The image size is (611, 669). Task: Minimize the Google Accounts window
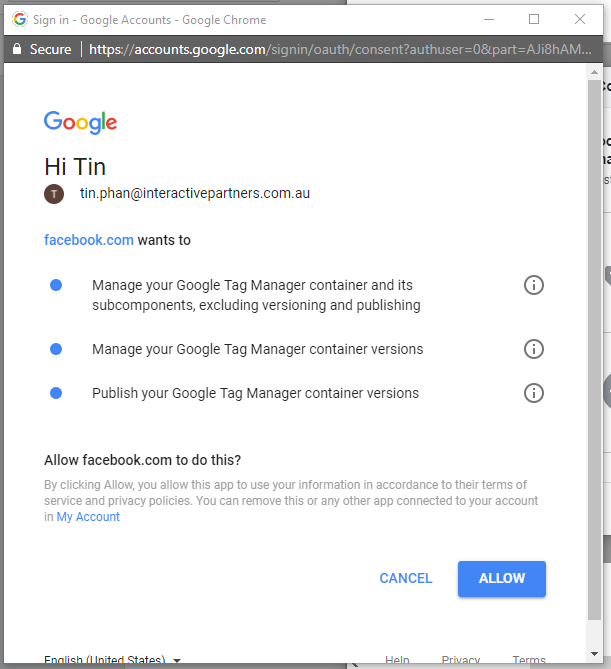click(x=489, y=19)
